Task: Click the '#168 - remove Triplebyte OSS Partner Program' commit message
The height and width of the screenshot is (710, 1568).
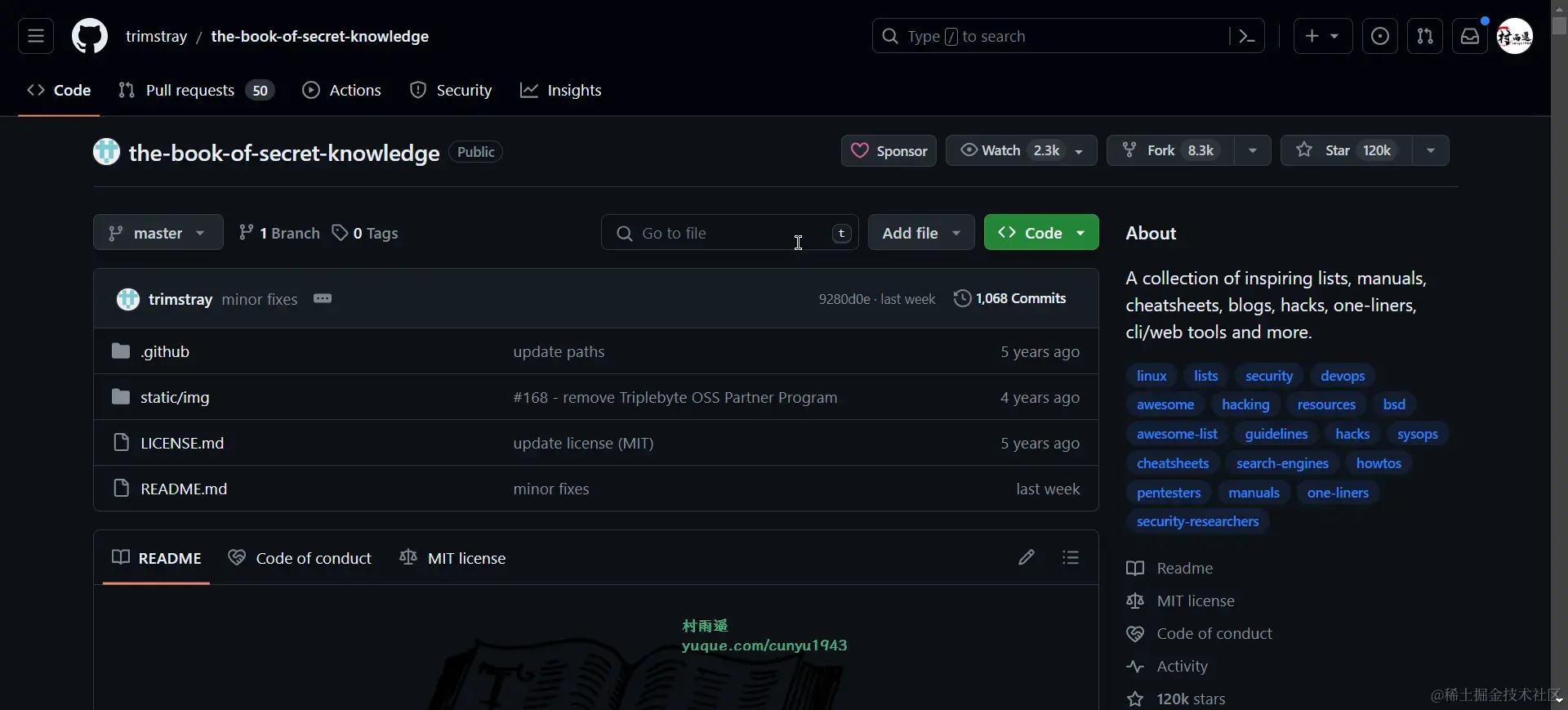Action: click(675, 397)
